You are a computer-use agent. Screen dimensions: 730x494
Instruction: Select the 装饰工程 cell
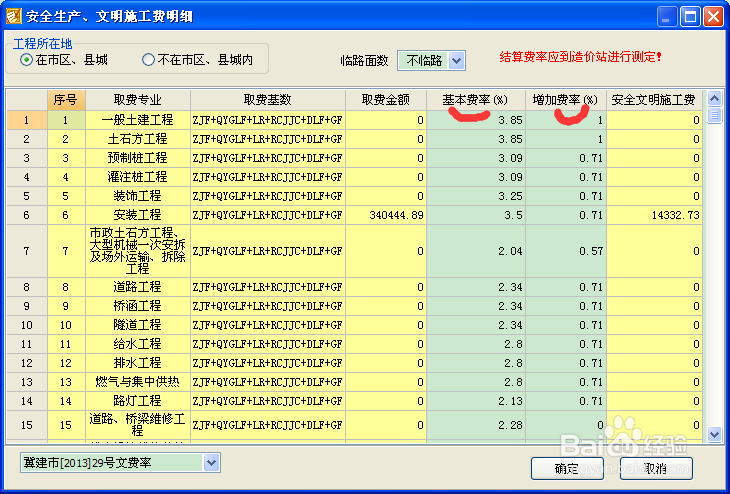point(138,196)
